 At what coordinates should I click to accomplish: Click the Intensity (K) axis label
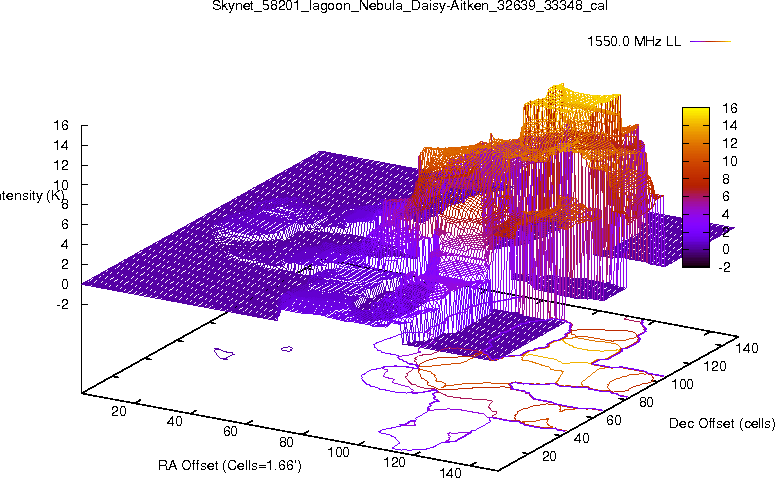tap(31, 196)
